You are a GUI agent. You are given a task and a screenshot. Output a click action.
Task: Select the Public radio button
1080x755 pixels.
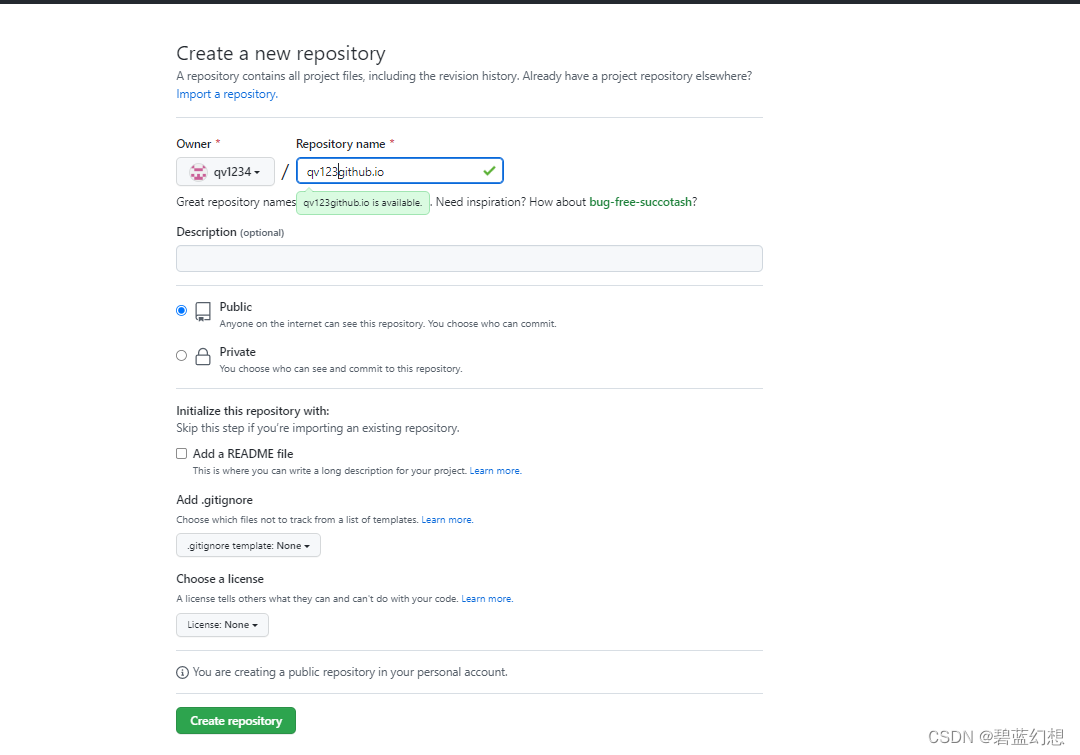point(181,310)
